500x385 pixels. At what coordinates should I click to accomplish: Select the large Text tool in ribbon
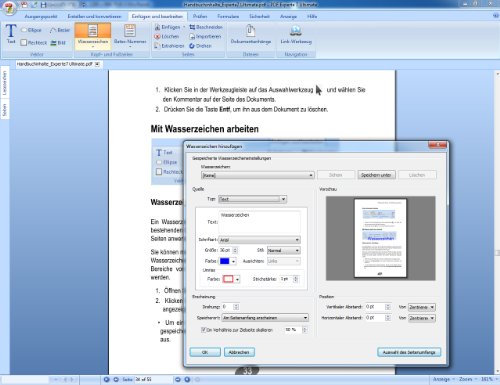(11, 34)
